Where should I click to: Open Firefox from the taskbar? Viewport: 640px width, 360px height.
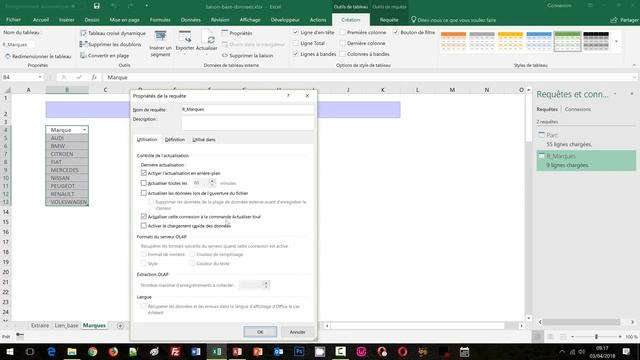[x=113, y=352]
